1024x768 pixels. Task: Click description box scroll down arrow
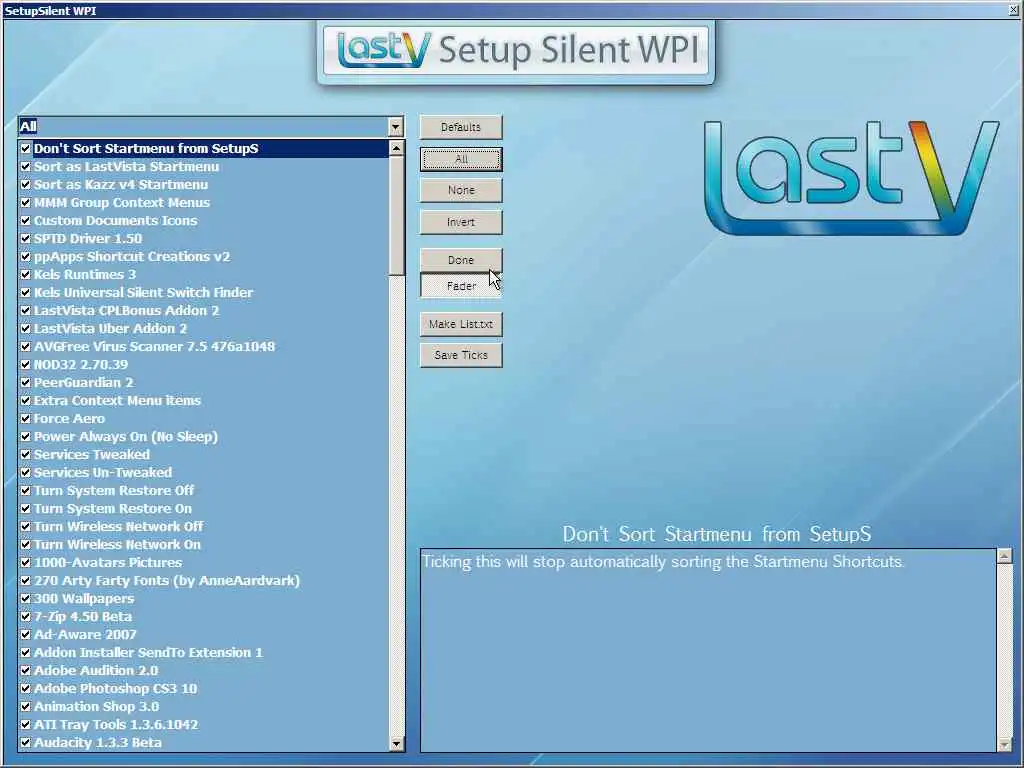point(1004,744)
